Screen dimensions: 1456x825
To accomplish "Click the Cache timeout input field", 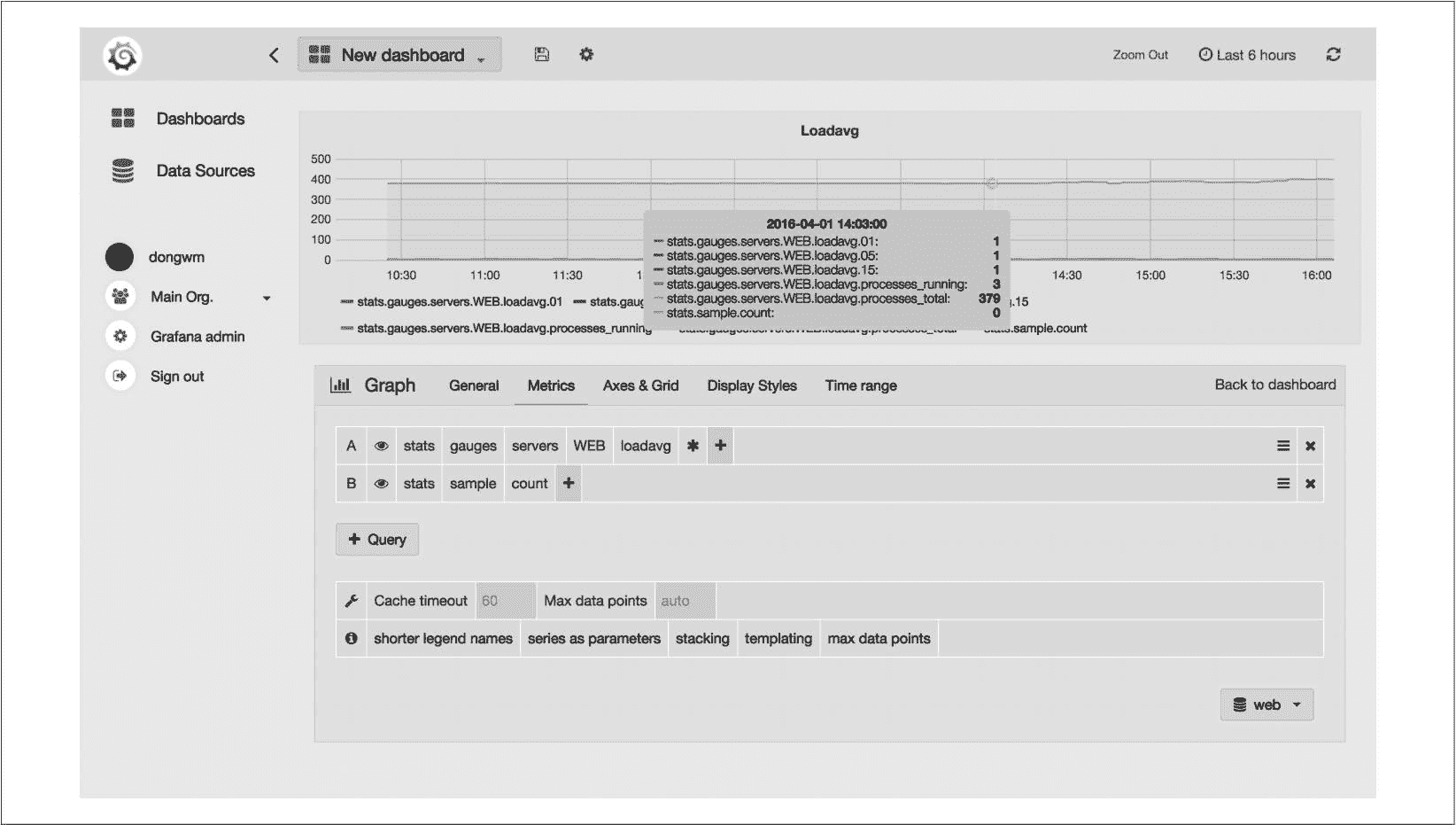I will [x=506, y=601].
